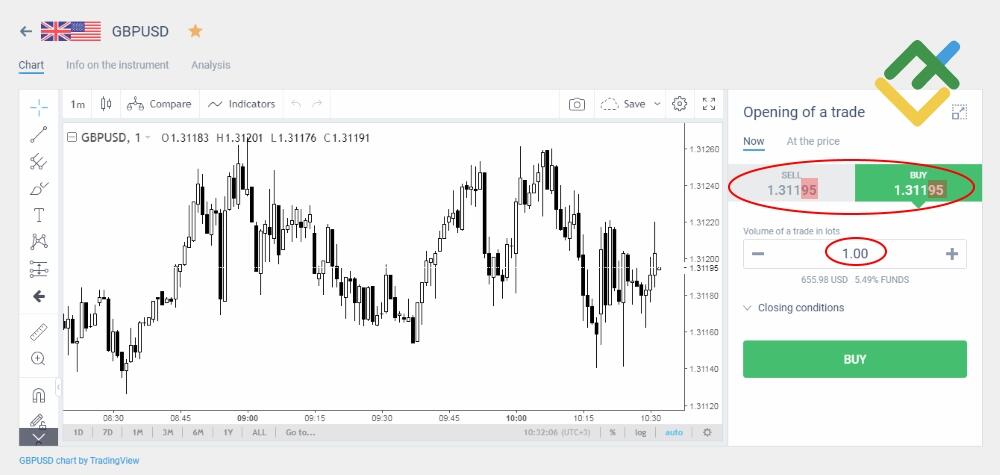Set the date range to 3M
The image size is (1000, 475).
click(x=168, y=432)
